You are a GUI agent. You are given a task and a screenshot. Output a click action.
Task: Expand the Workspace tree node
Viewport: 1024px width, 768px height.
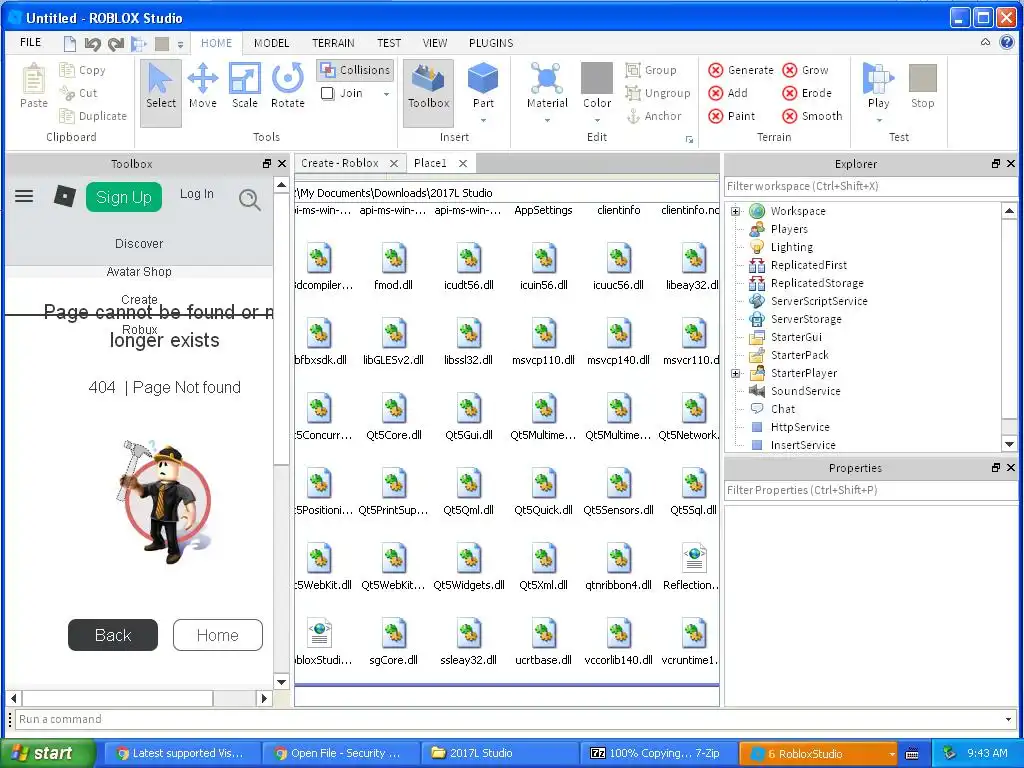pos(735,211)
